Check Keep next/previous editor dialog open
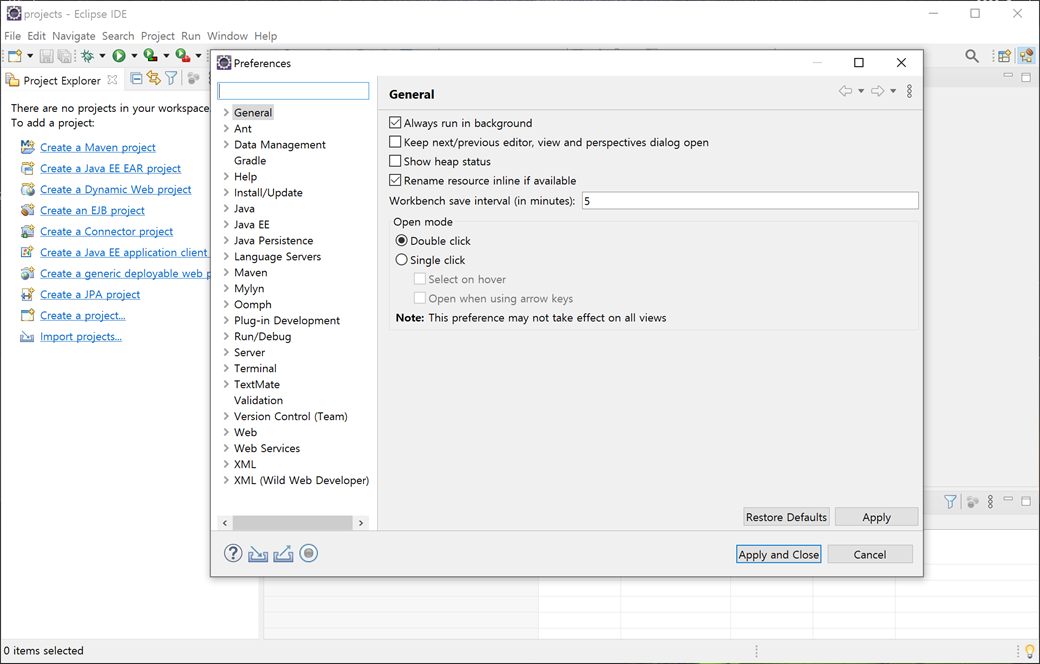Screen dimensions: 1040x664 point(395,142)
